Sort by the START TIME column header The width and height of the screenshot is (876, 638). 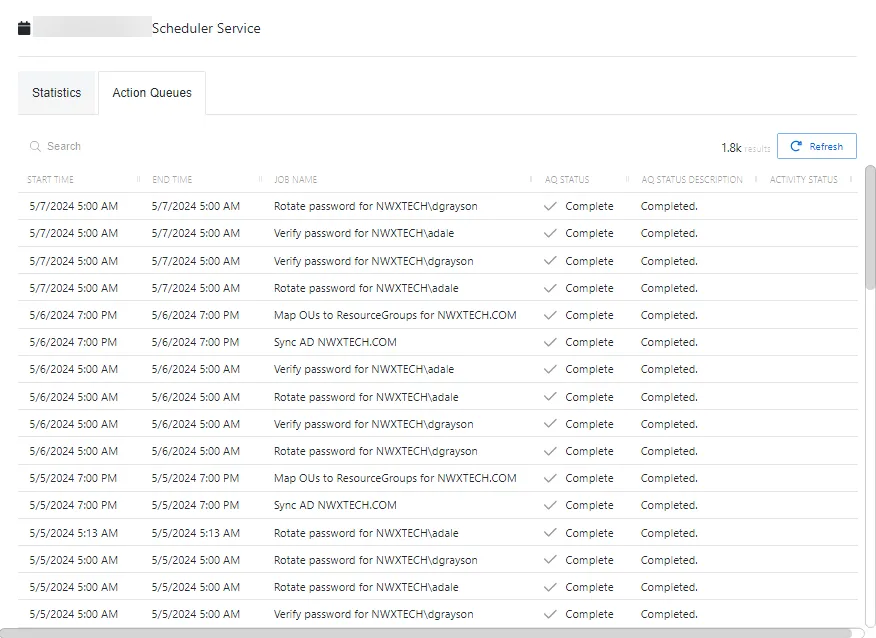pyautogui.click(x=50, y=179)
